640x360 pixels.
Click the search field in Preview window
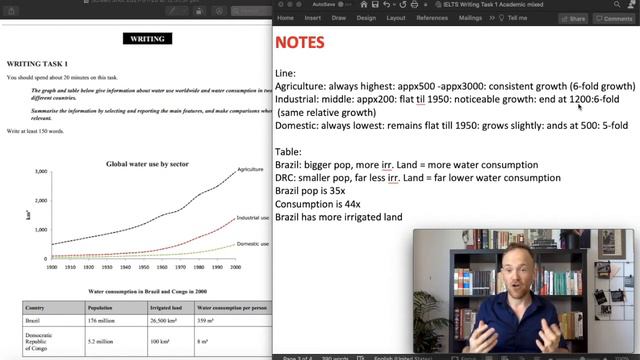[x=251, y=11]
